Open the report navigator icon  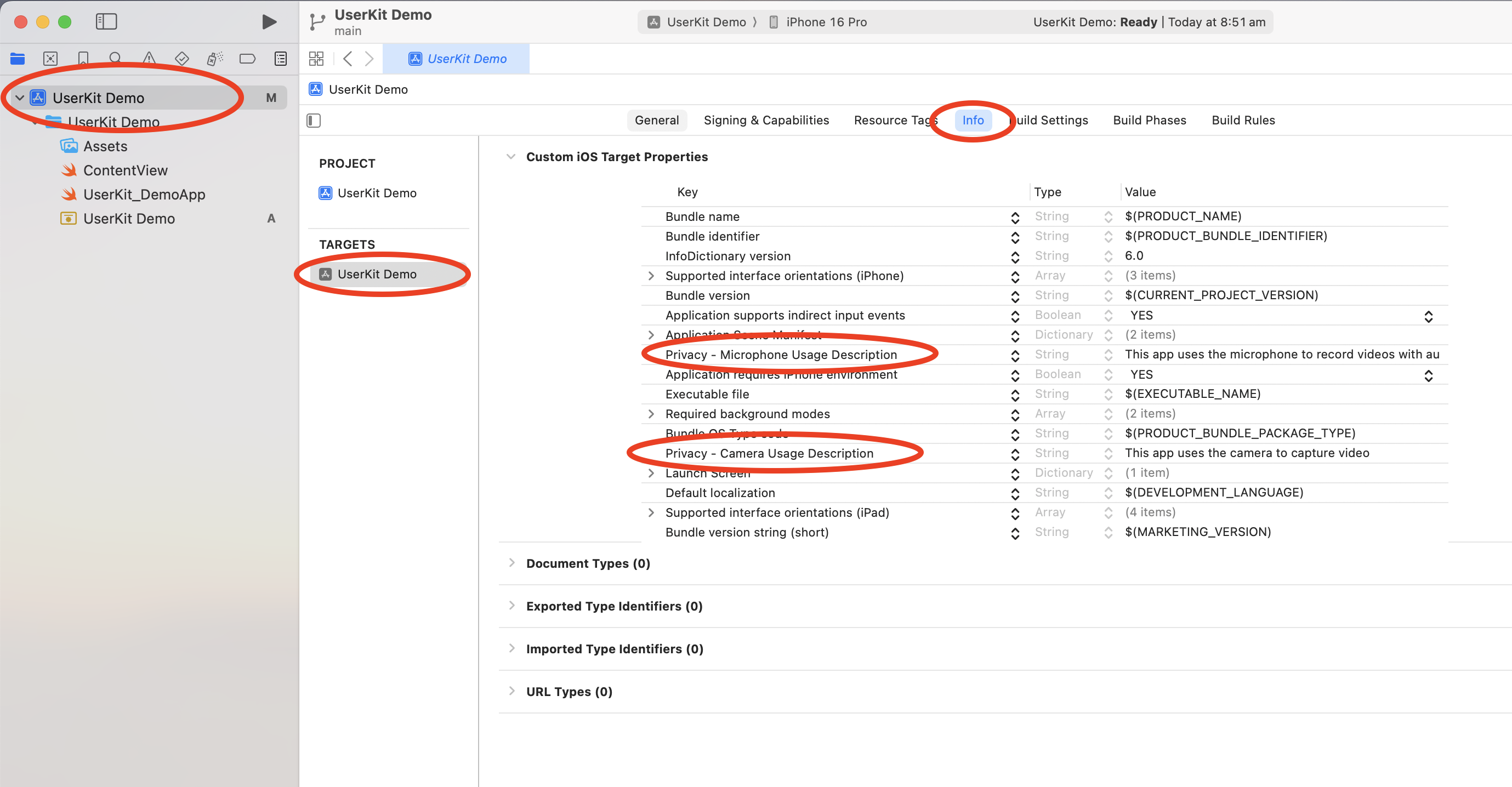[281, 58]
